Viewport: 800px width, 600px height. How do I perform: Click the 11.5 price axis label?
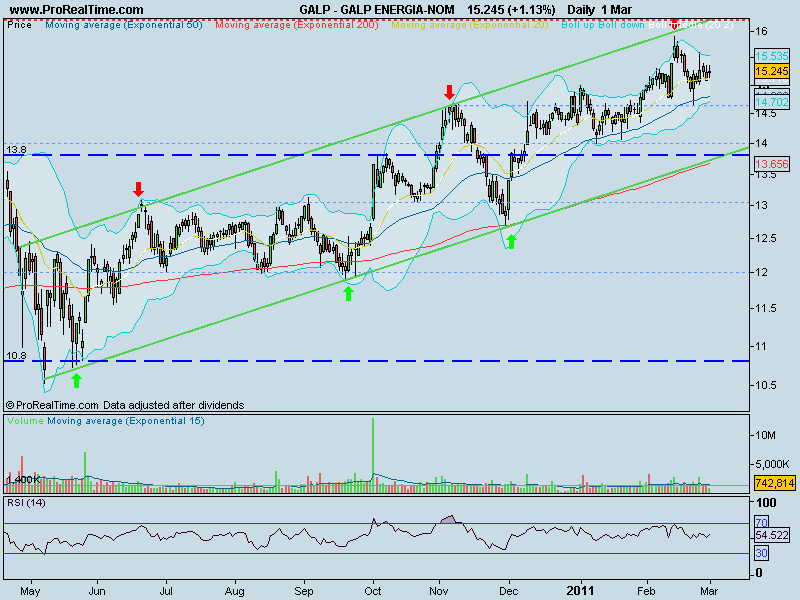pyautogui.click(x=765, y=308)
